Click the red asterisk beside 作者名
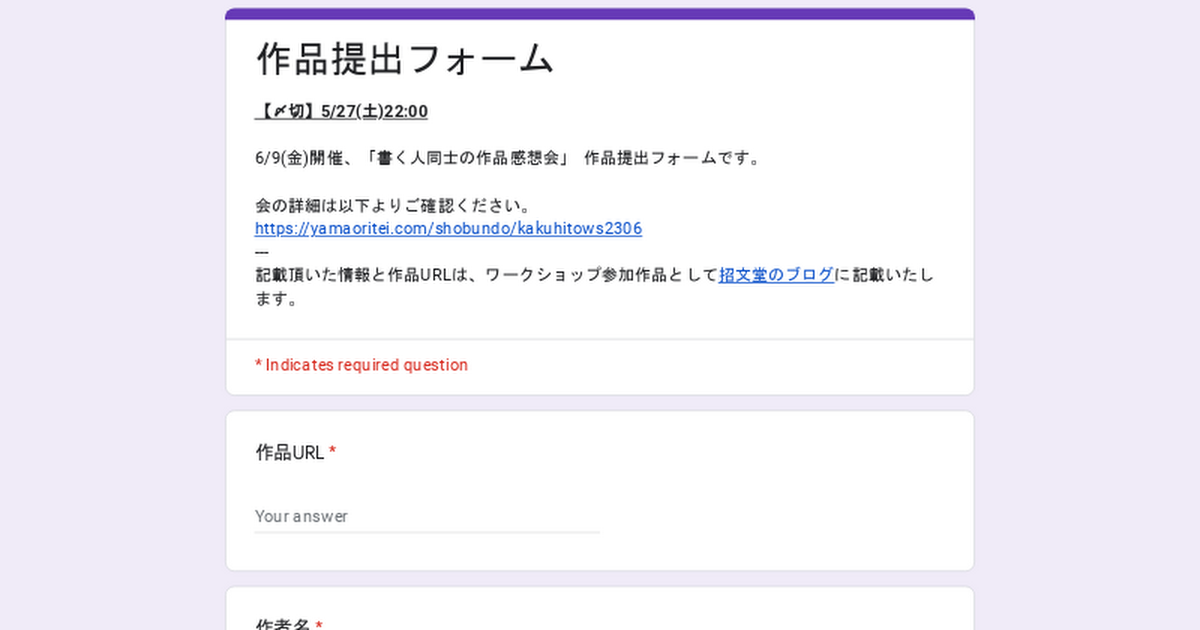1200x630 pixels. (319, 624)
